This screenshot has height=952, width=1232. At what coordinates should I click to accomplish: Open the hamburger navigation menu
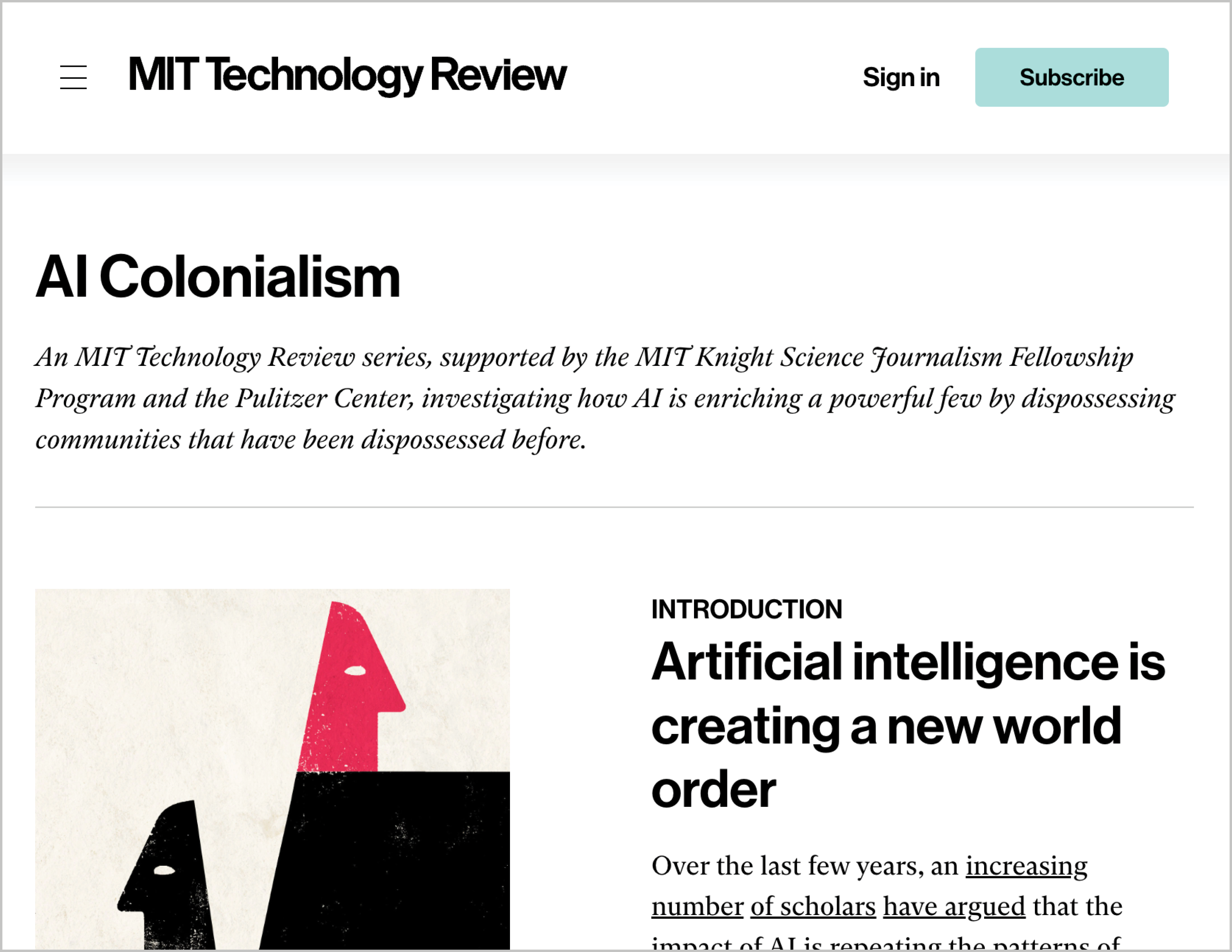[x=73, y=77]
